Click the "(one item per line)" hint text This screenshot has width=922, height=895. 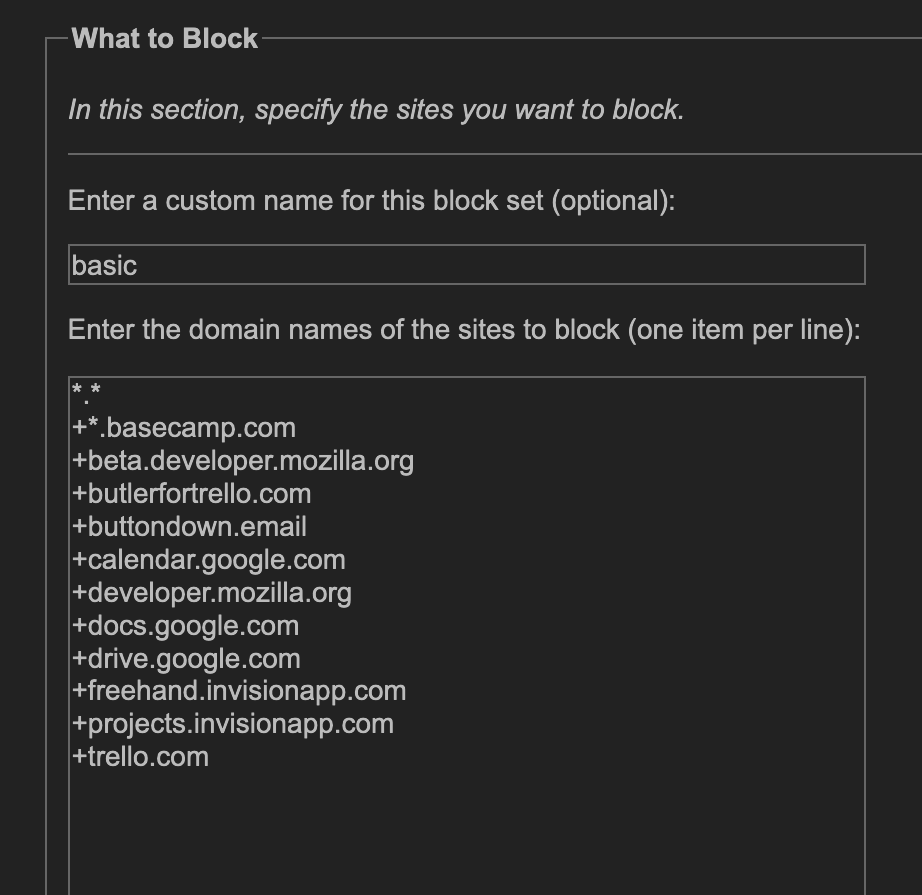744,330
